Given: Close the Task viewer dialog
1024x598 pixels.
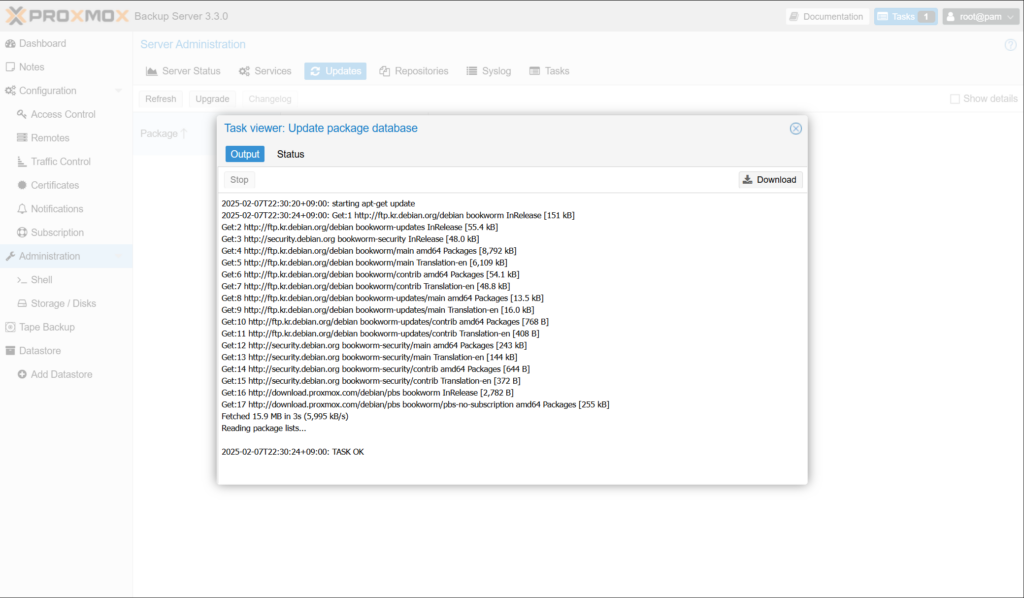Looking at the screenshot, I should (795, 129).
